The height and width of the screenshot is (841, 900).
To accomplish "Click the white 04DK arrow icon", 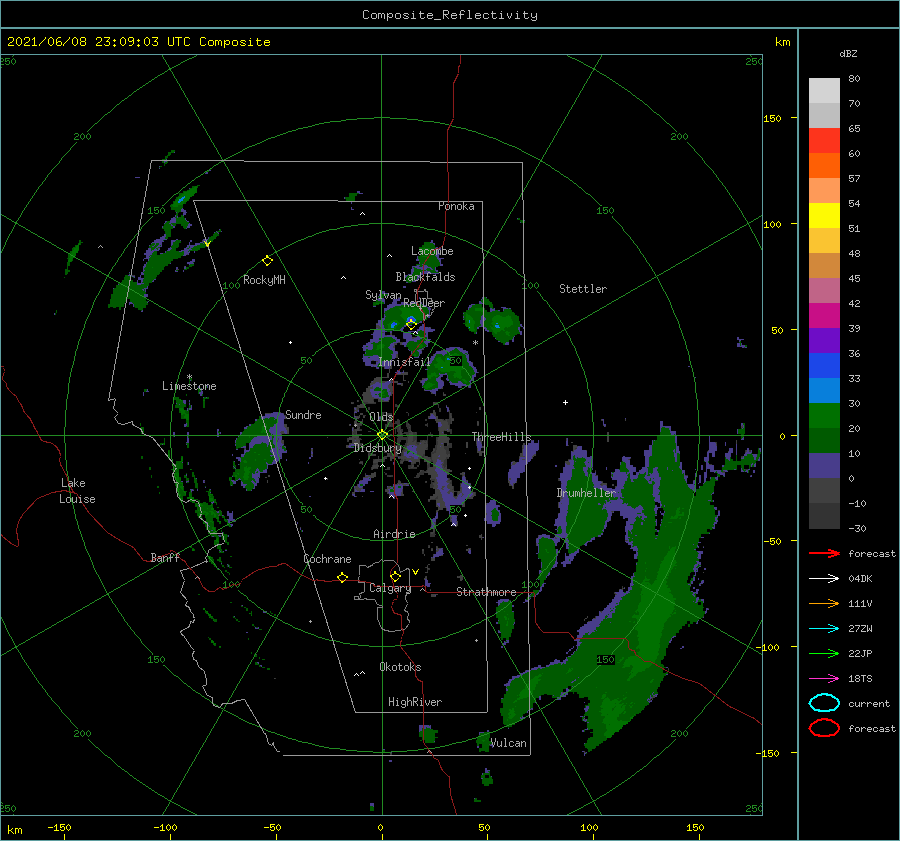I will (824, 579).
